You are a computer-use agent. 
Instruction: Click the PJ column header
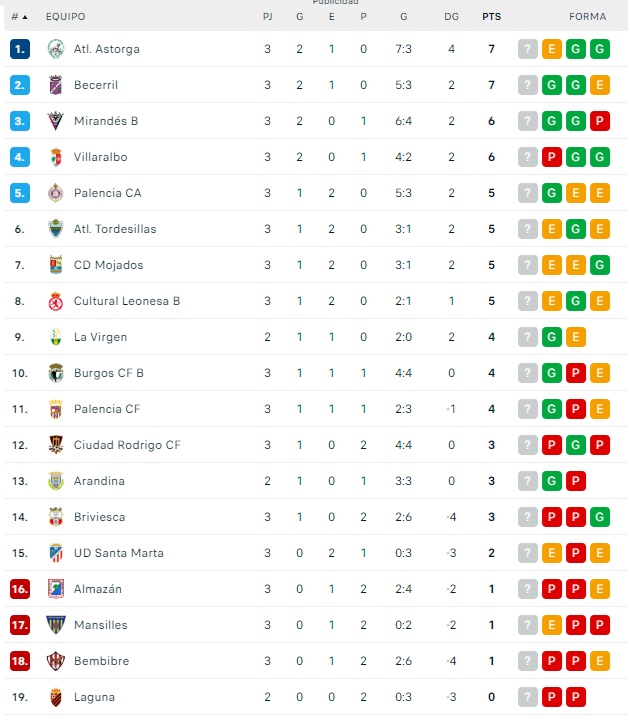click(x=267, y=17)
